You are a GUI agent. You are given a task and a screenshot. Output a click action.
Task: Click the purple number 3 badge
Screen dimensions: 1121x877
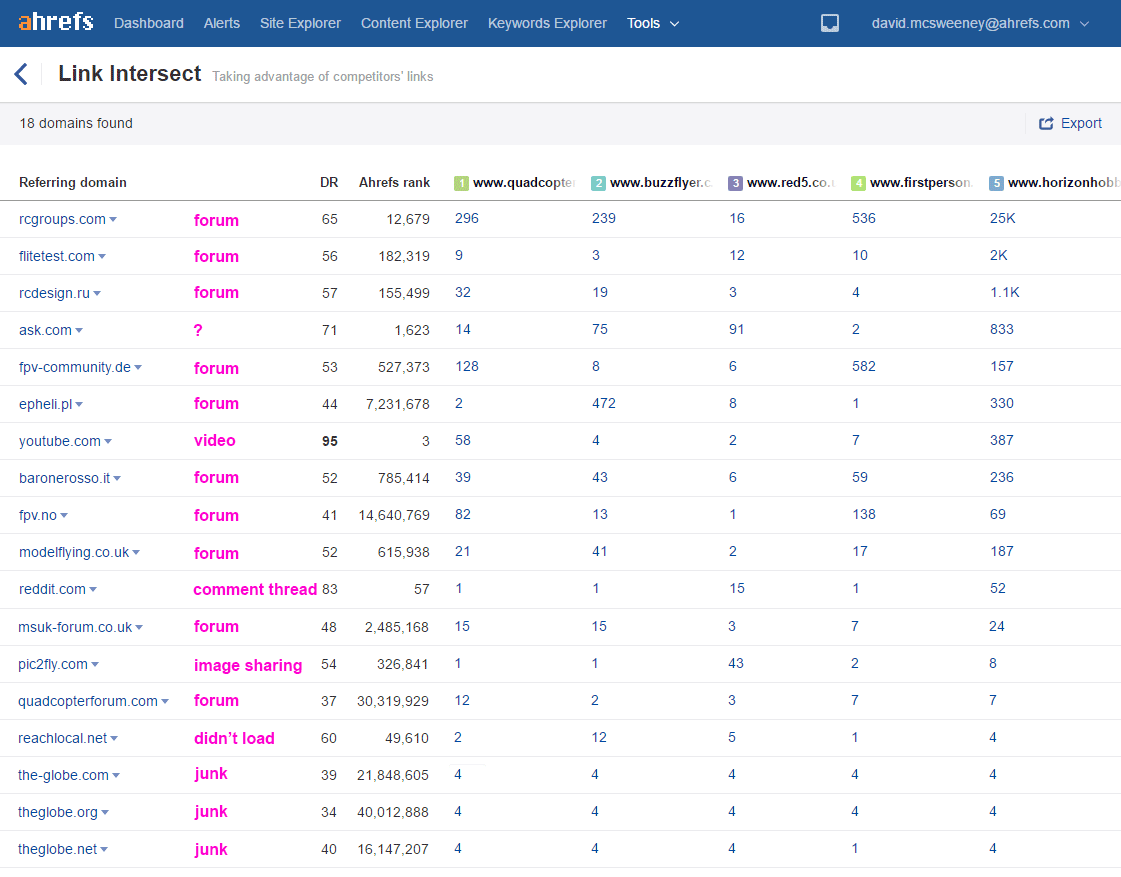pos(736,184)
